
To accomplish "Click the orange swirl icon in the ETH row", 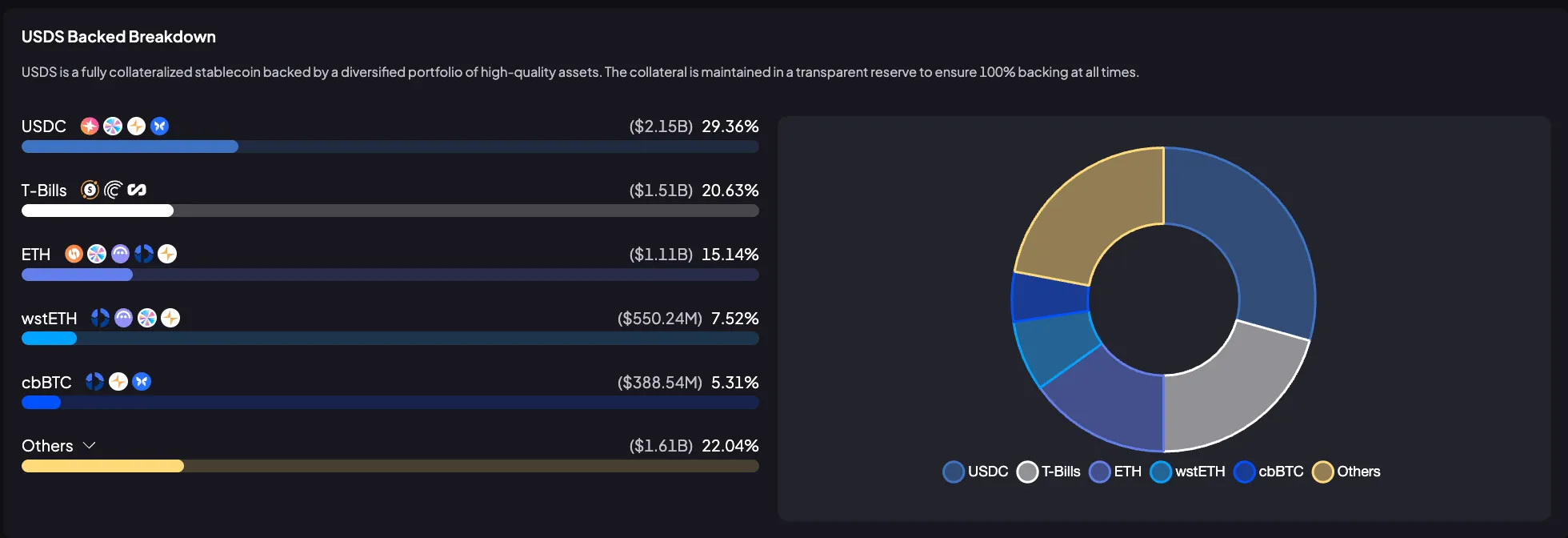I will pyautogui.click(x=74, y=254).
